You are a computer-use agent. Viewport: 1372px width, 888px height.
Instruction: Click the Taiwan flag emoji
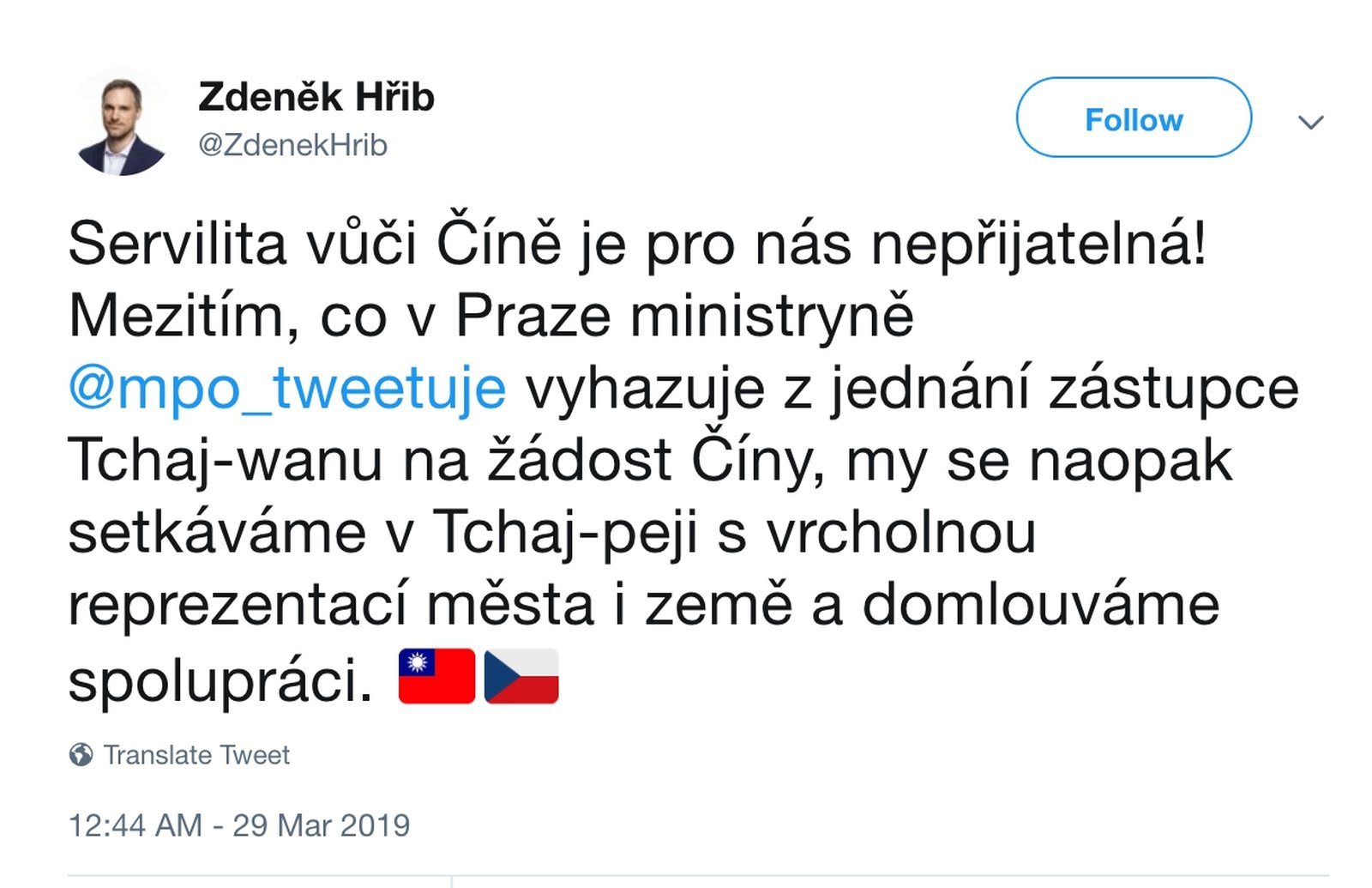[x=436, y=676]
